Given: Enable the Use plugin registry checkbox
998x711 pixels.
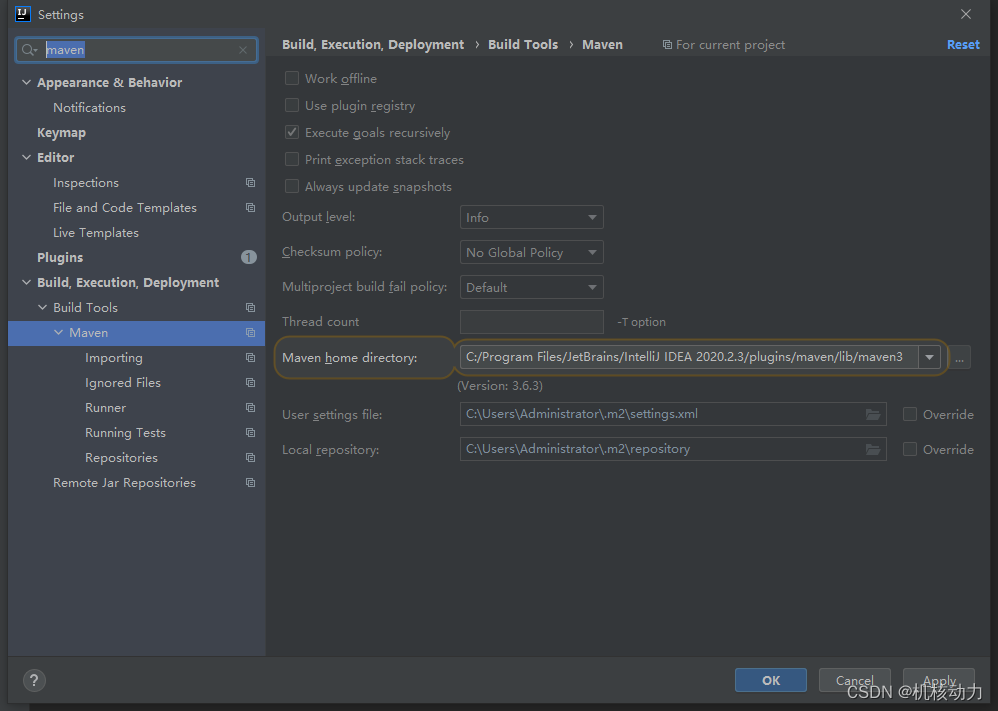Looking at the screenshot, I should [x=292, y=105].
